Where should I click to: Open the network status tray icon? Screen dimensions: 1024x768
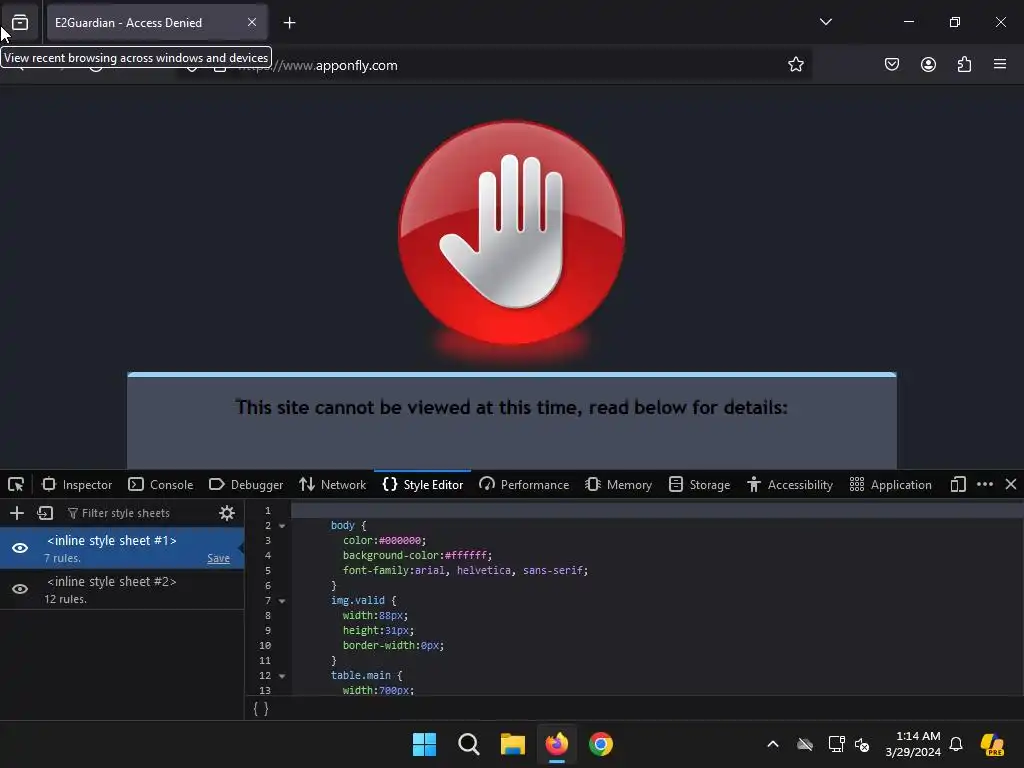click(x=836, y=744)
